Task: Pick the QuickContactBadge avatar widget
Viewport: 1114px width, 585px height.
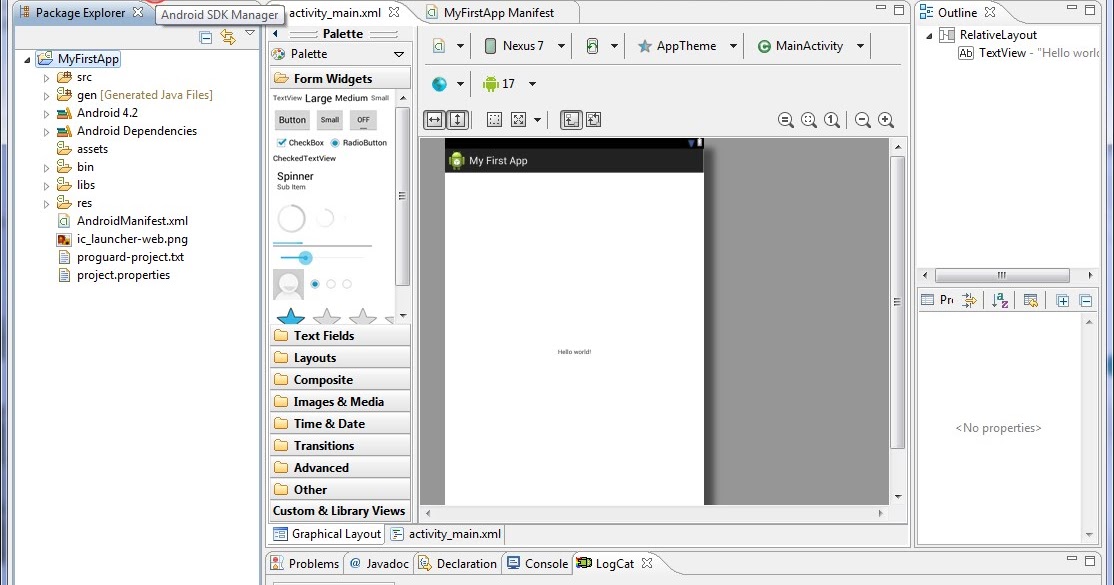Action: [x=288, y=284]
